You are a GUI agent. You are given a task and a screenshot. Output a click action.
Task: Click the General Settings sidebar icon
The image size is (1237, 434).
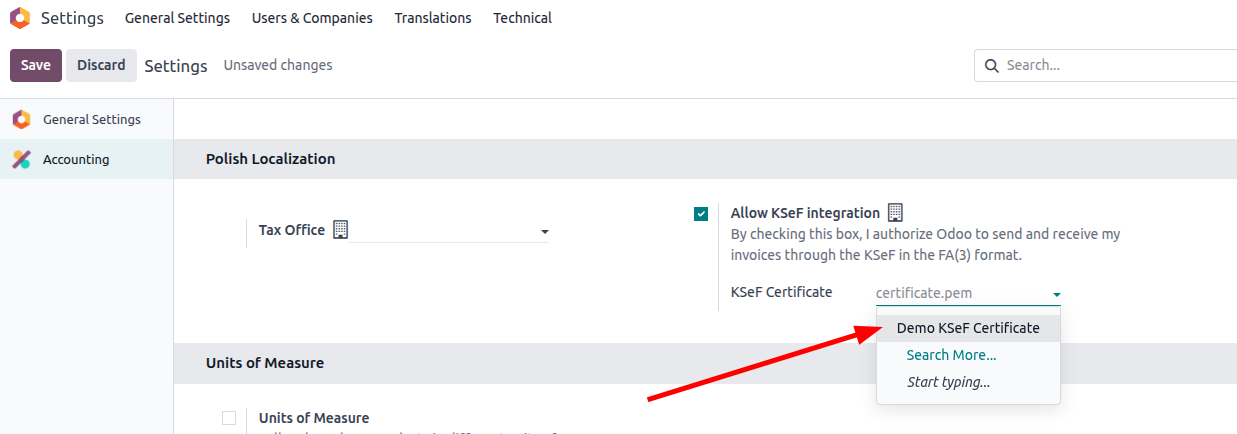(x=21, y=119)
